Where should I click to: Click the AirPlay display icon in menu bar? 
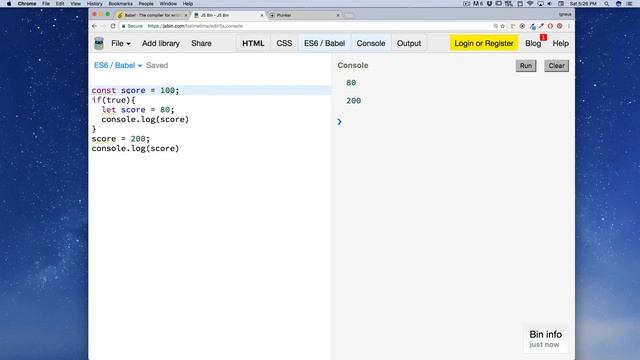[540, 4]
